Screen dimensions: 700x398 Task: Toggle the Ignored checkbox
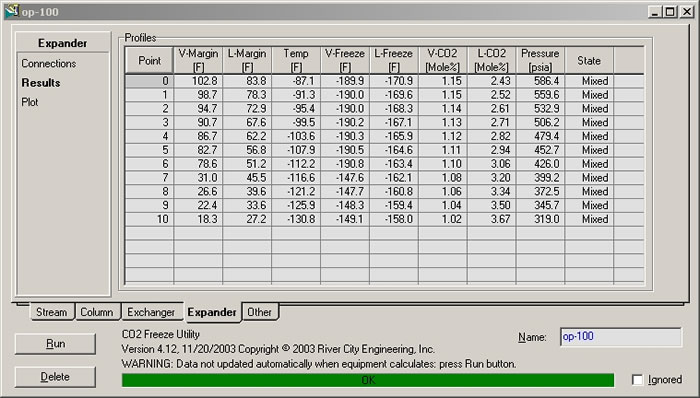coord(638,380)
